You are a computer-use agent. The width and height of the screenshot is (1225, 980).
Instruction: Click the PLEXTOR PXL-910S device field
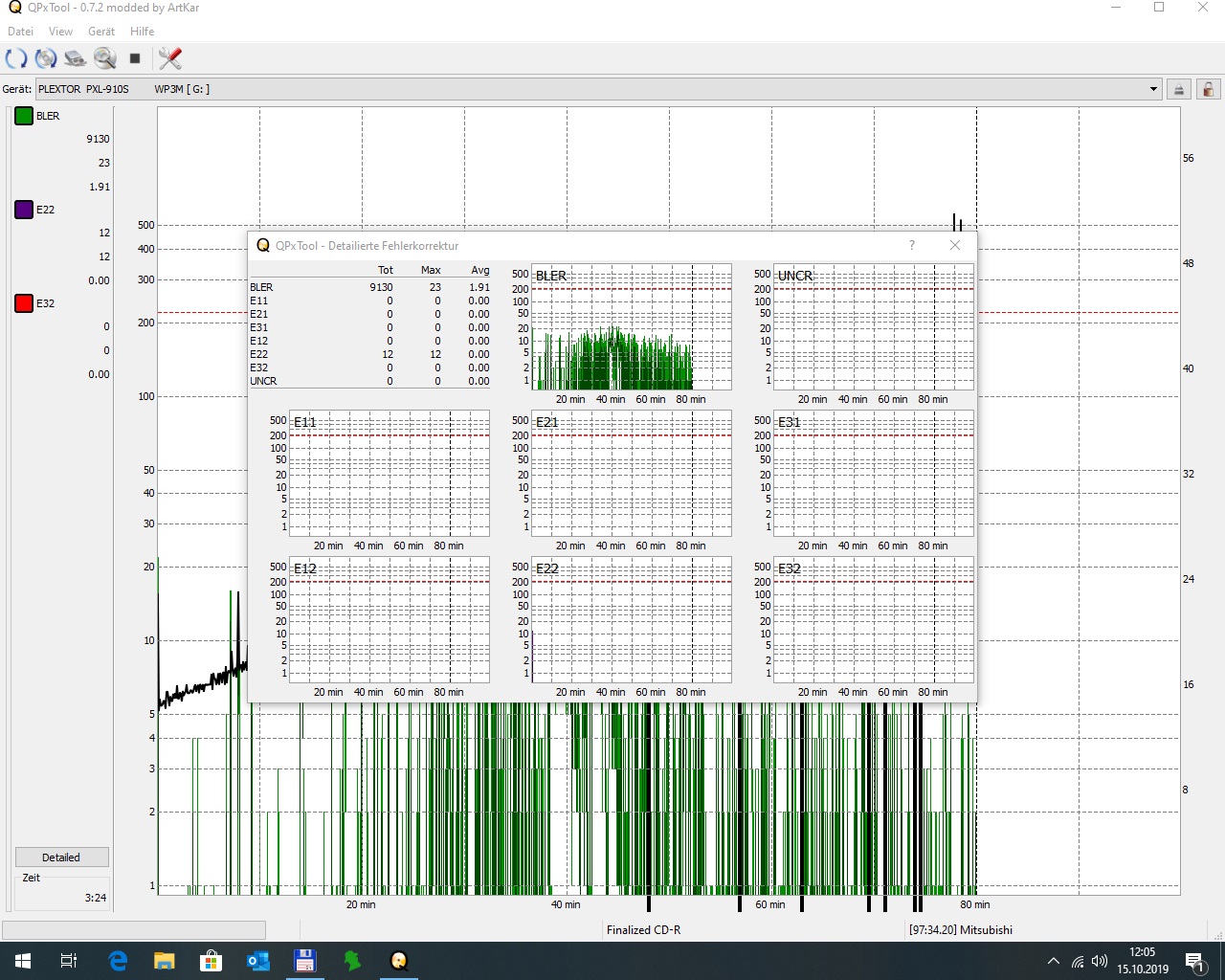point(599,89)
